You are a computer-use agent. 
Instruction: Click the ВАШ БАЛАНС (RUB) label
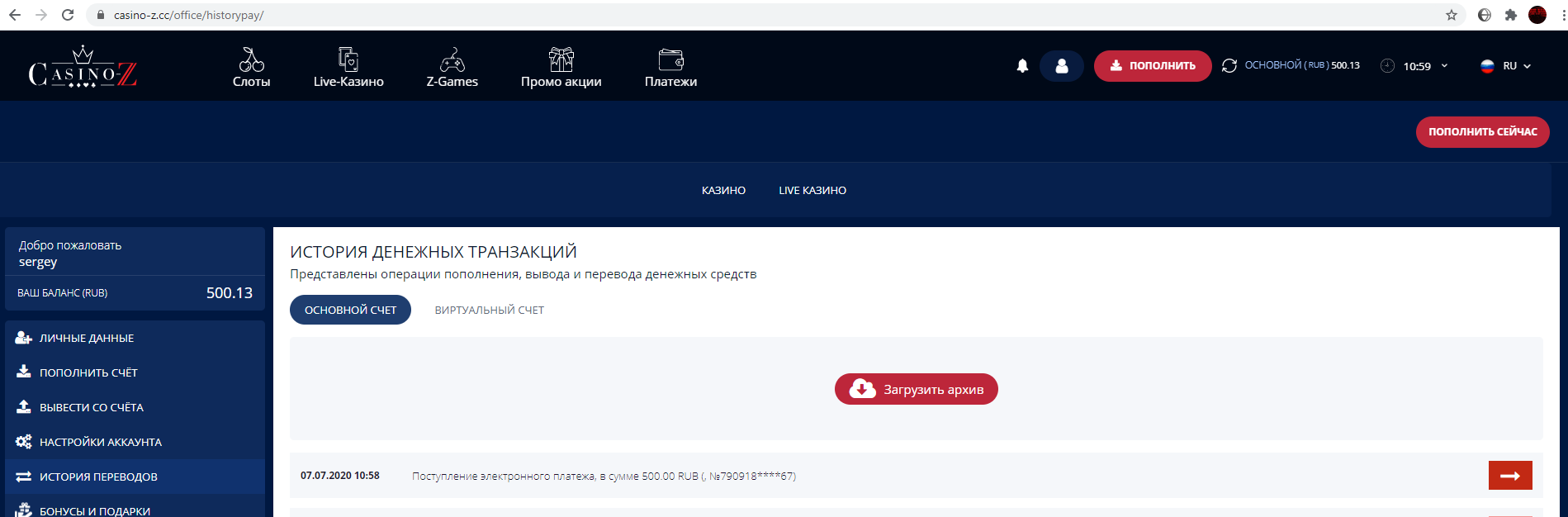63,293
